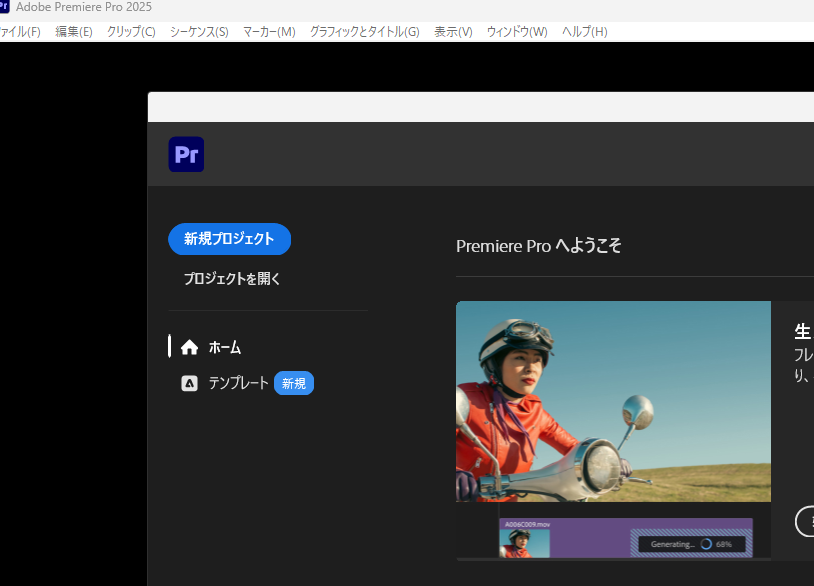Click the scooter rider hero image
Screen dimensions: 814x586
coord(613,401)
